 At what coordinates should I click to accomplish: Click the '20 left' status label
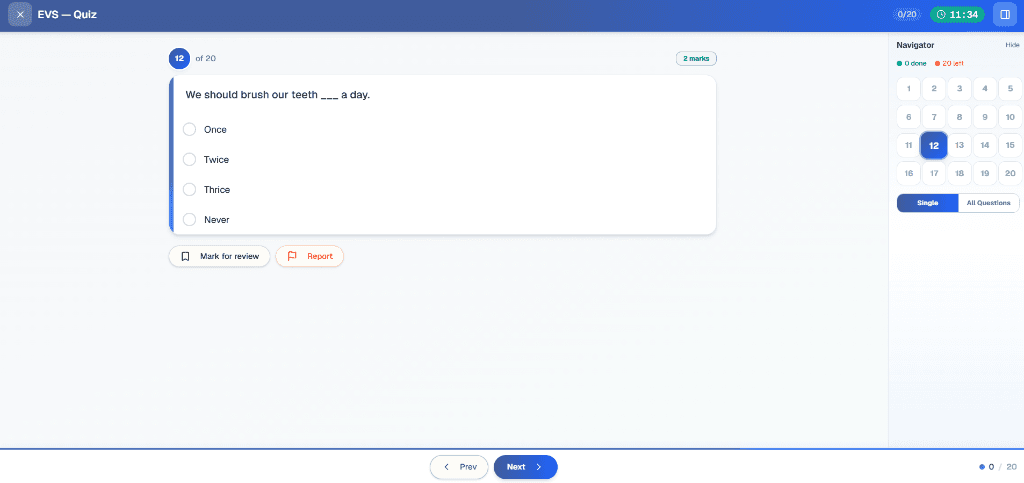click(949, 63)
